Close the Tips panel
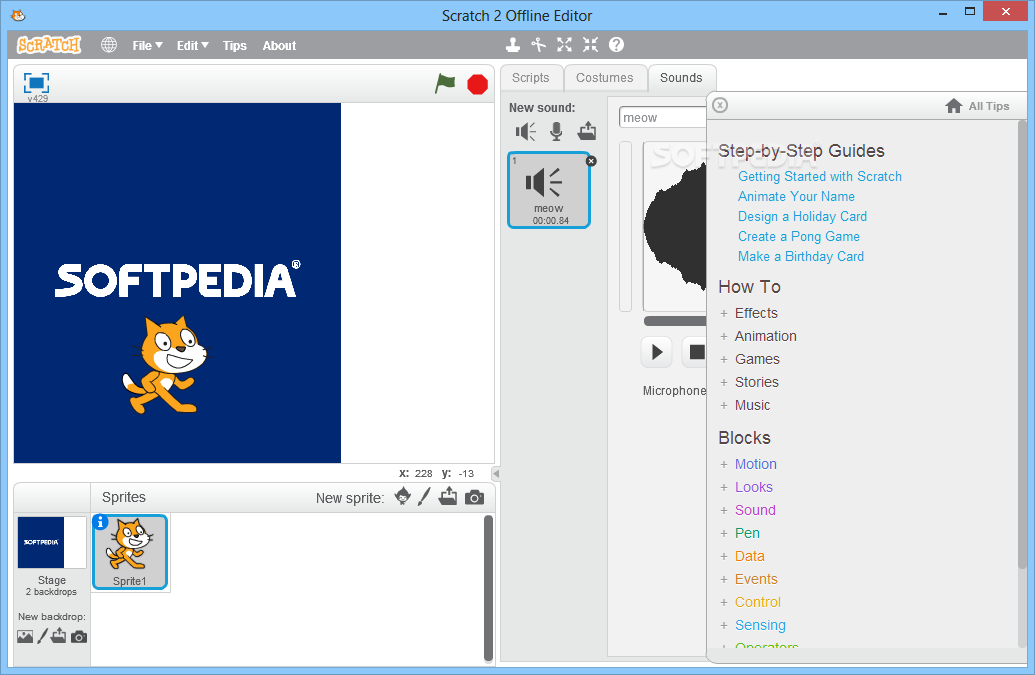 pos(720,106)
